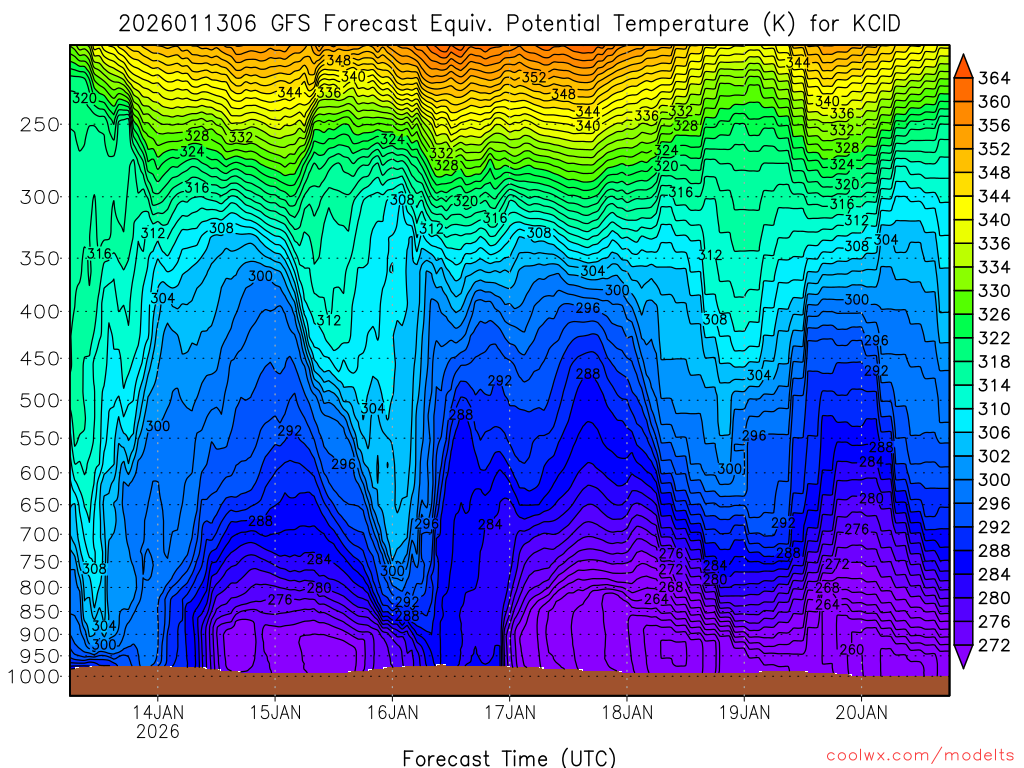Click the 364 value on the color scale
1024x768 pixels.
pyautogui.click(x=994, y=78)
